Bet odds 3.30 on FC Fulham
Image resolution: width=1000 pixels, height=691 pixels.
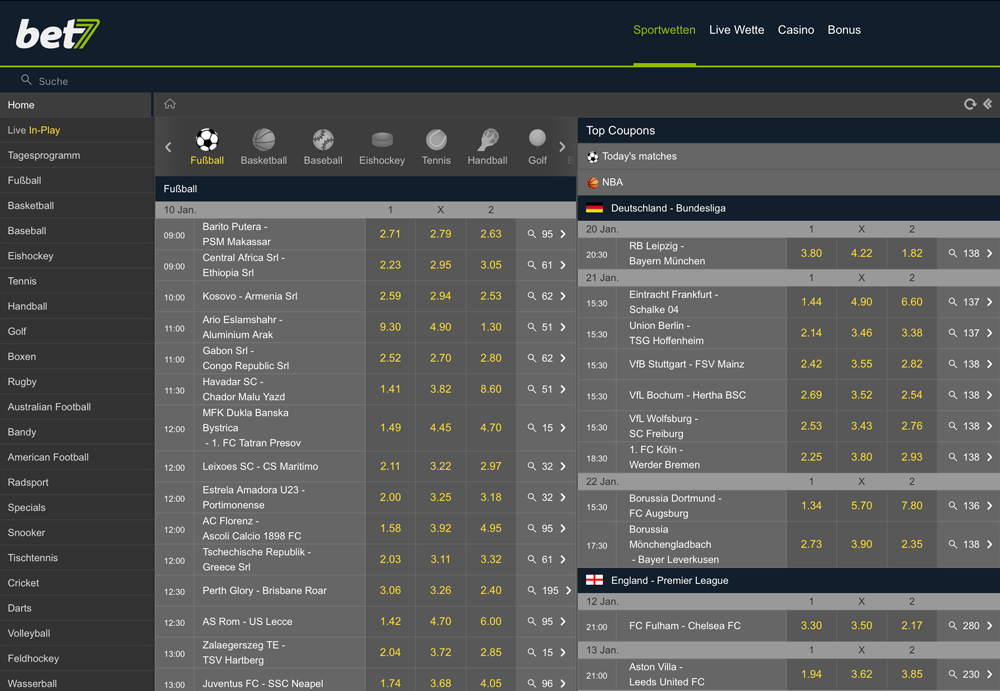(x=811, y=626)
